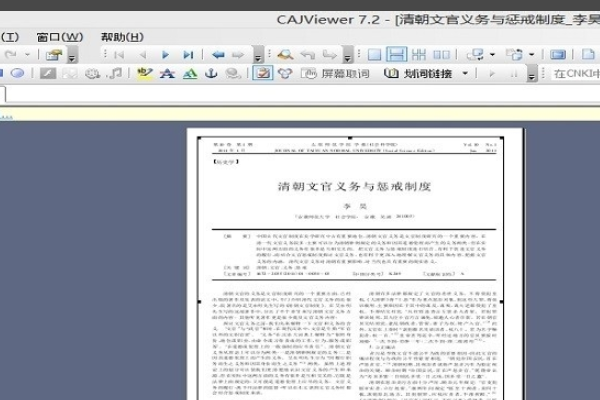The image size is (600, 400).
Task: Jump to the last page
Action: (188, 55)
